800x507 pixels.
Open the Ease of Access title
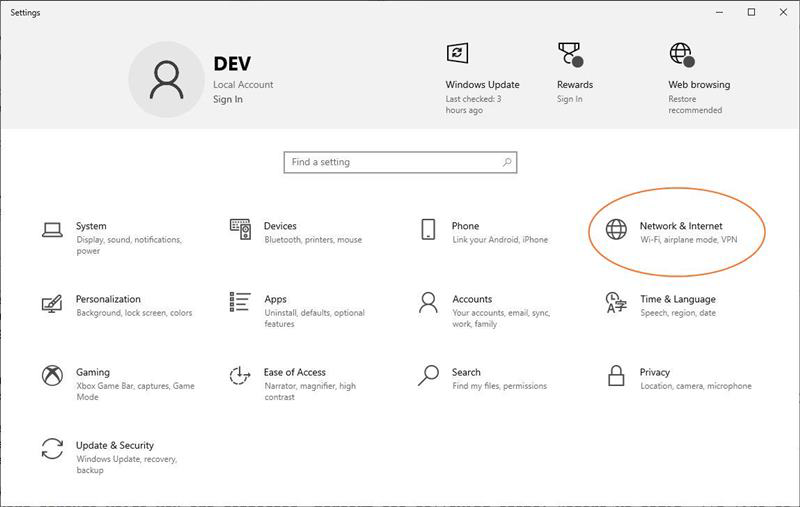[x=294, y=372]
